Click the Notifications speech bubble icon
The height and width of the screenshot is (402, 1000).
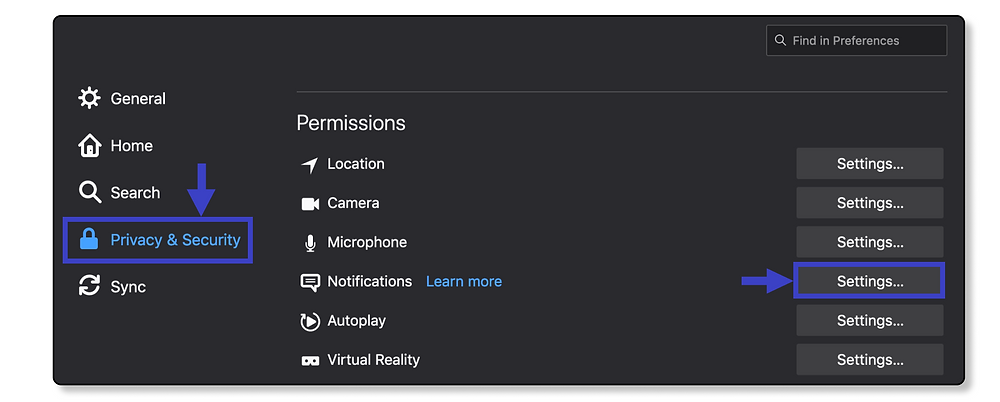310,282
